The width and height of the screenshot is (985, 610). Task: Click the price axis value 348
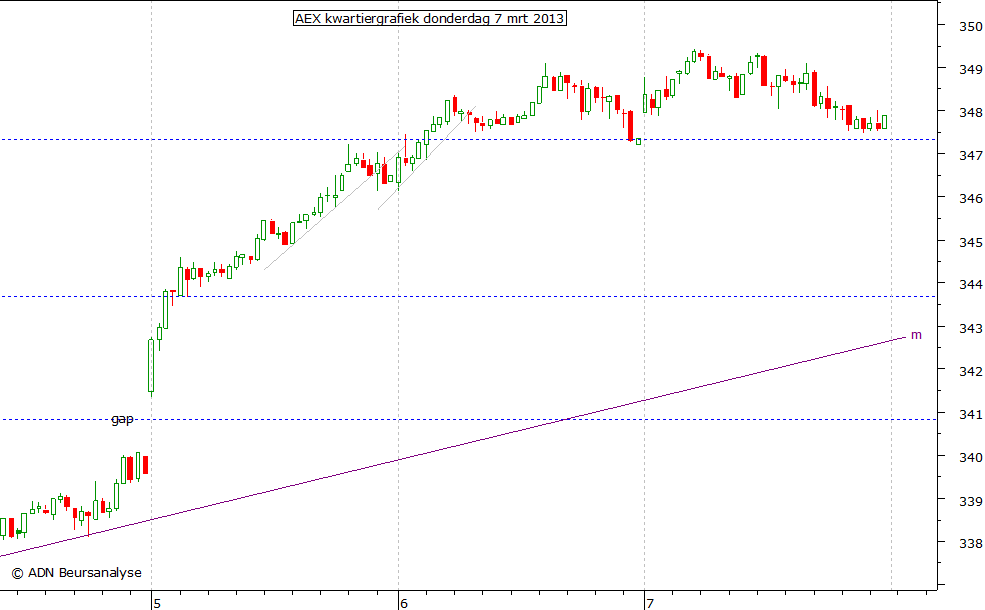[x=971, y=112]
